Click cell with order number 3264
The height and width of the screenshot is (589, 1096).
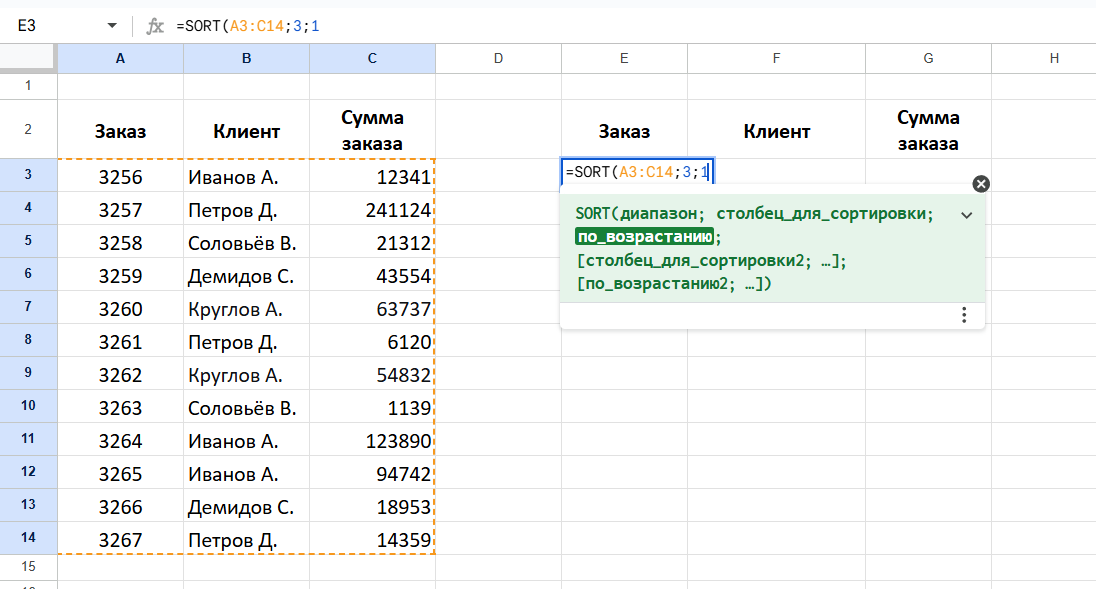120,441
